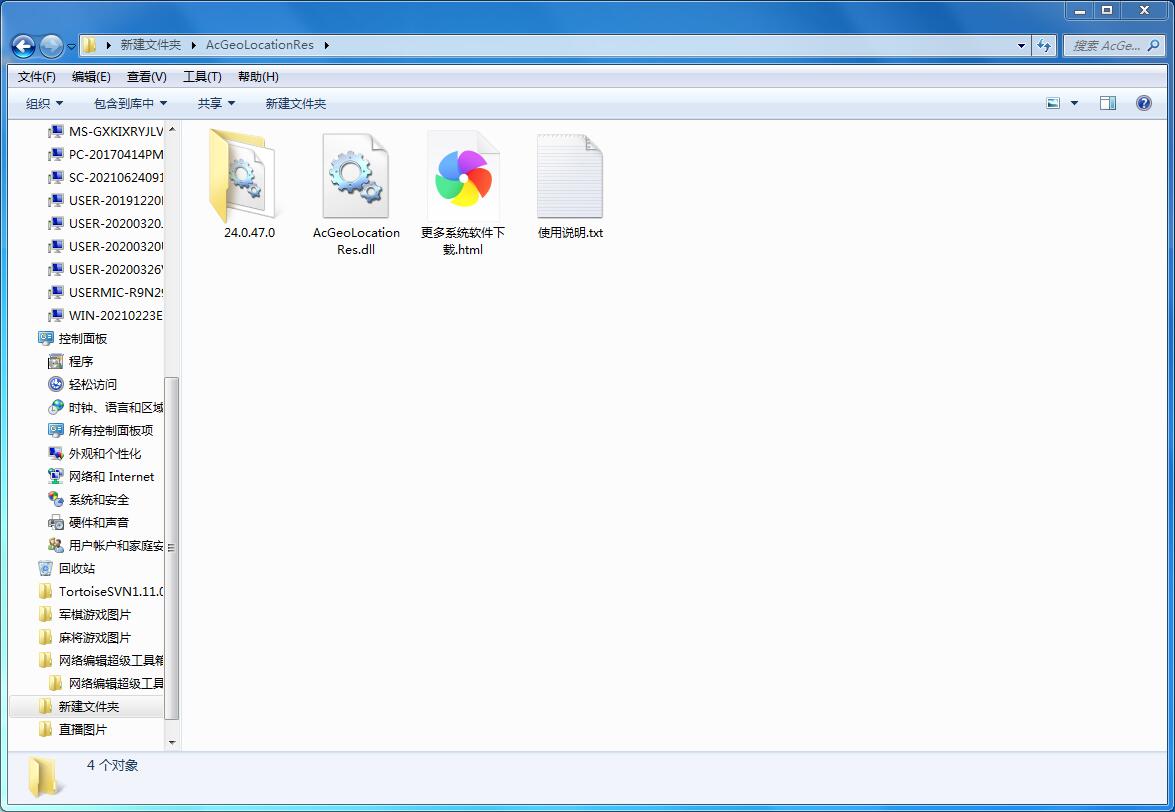Open 用户帐户和家庭安全 icon
Viewport: 1175px width, 812px height.
(x=55, y=545)
